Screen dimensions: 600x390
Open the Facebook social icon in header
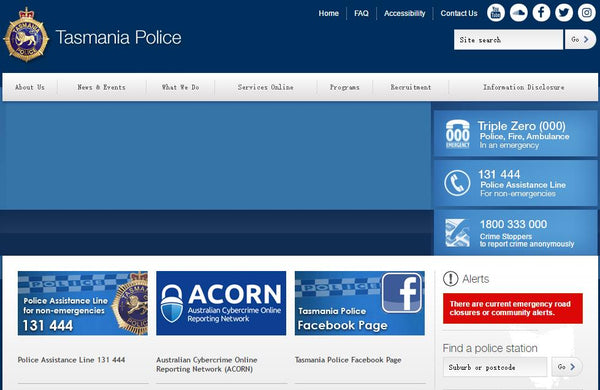[541, 13]
